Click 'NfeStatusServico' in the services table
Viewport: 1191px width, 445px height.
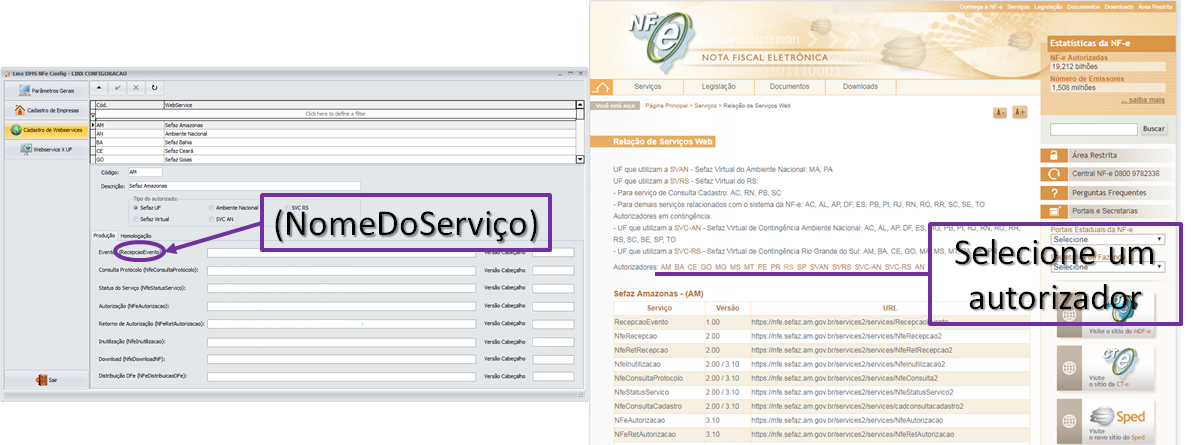pyautogui.click(x=646, y=392)
